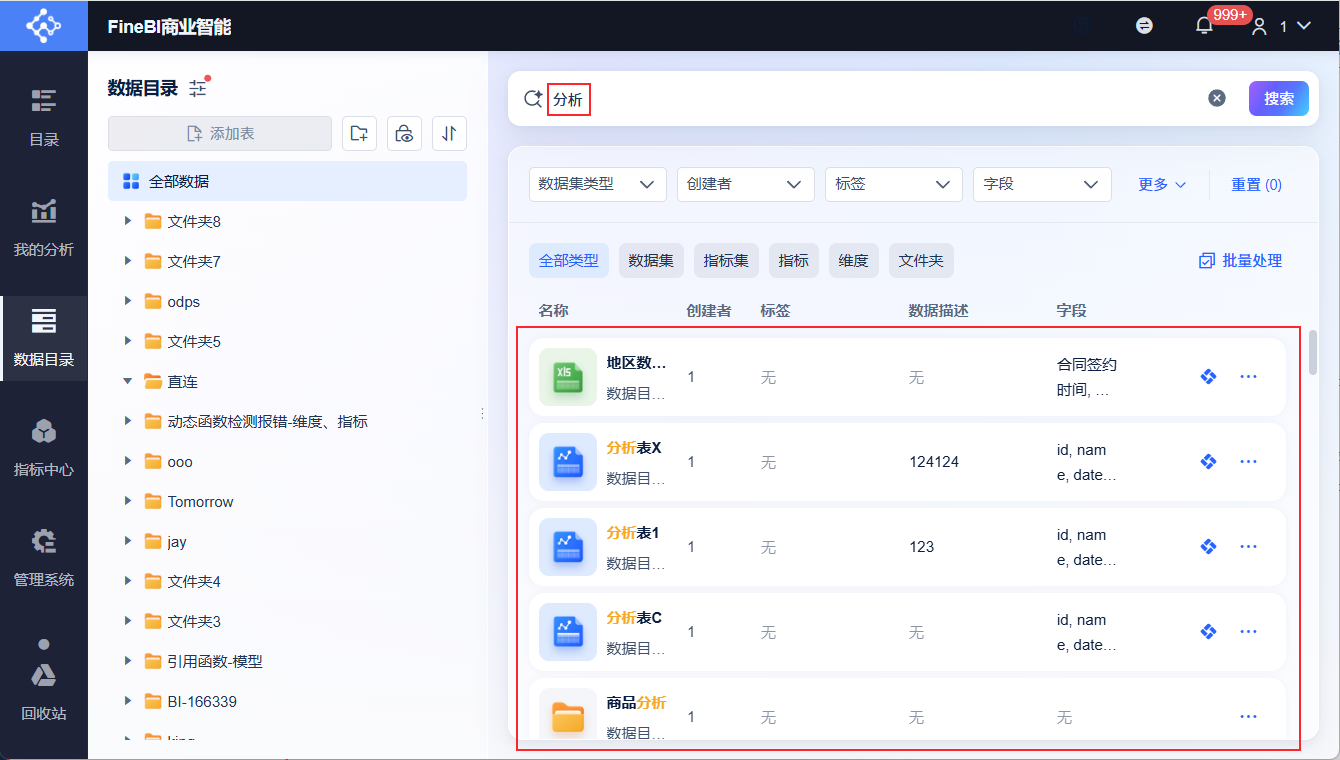Expand the odps folder

point(128,301)
